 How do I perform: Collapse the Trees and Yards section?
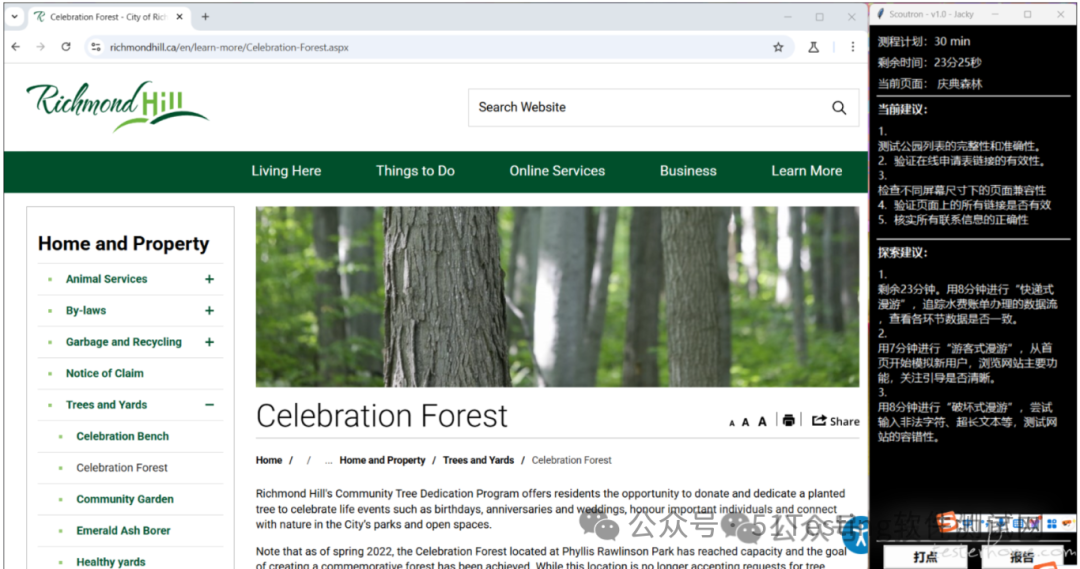[209, 405]
